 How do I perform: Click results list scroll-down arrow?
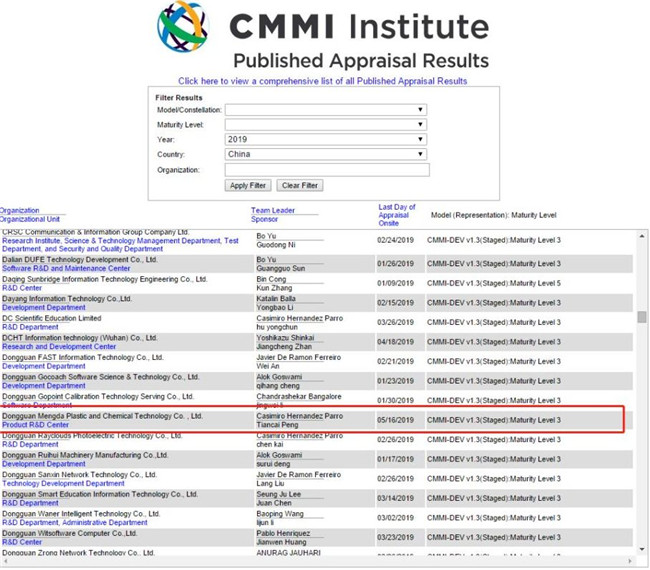[x=642, y=549]
